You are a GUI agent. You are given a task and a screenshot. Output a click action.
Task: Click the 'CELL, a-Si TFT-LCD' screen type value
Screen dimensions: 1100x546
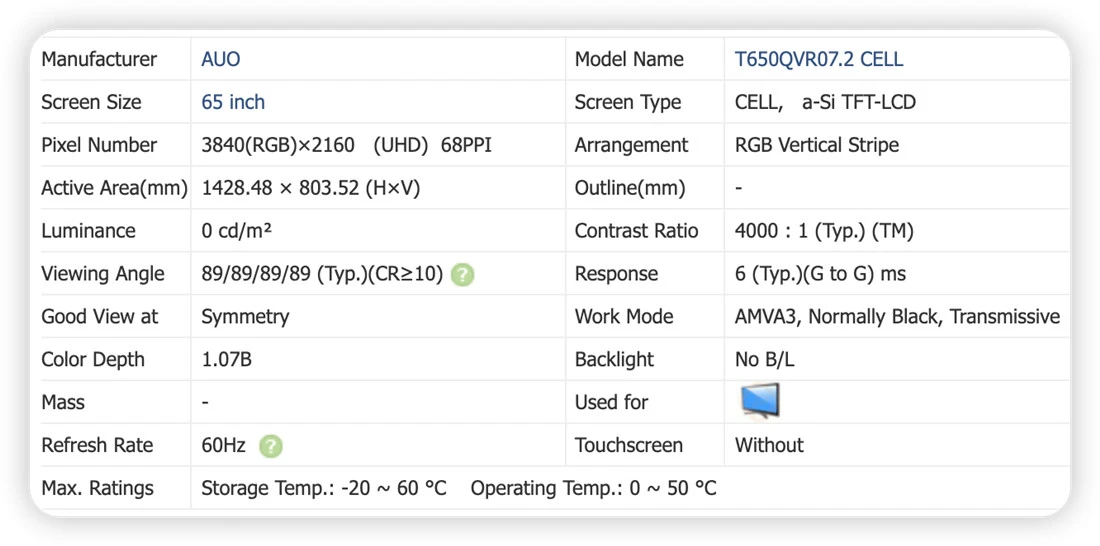825,102
